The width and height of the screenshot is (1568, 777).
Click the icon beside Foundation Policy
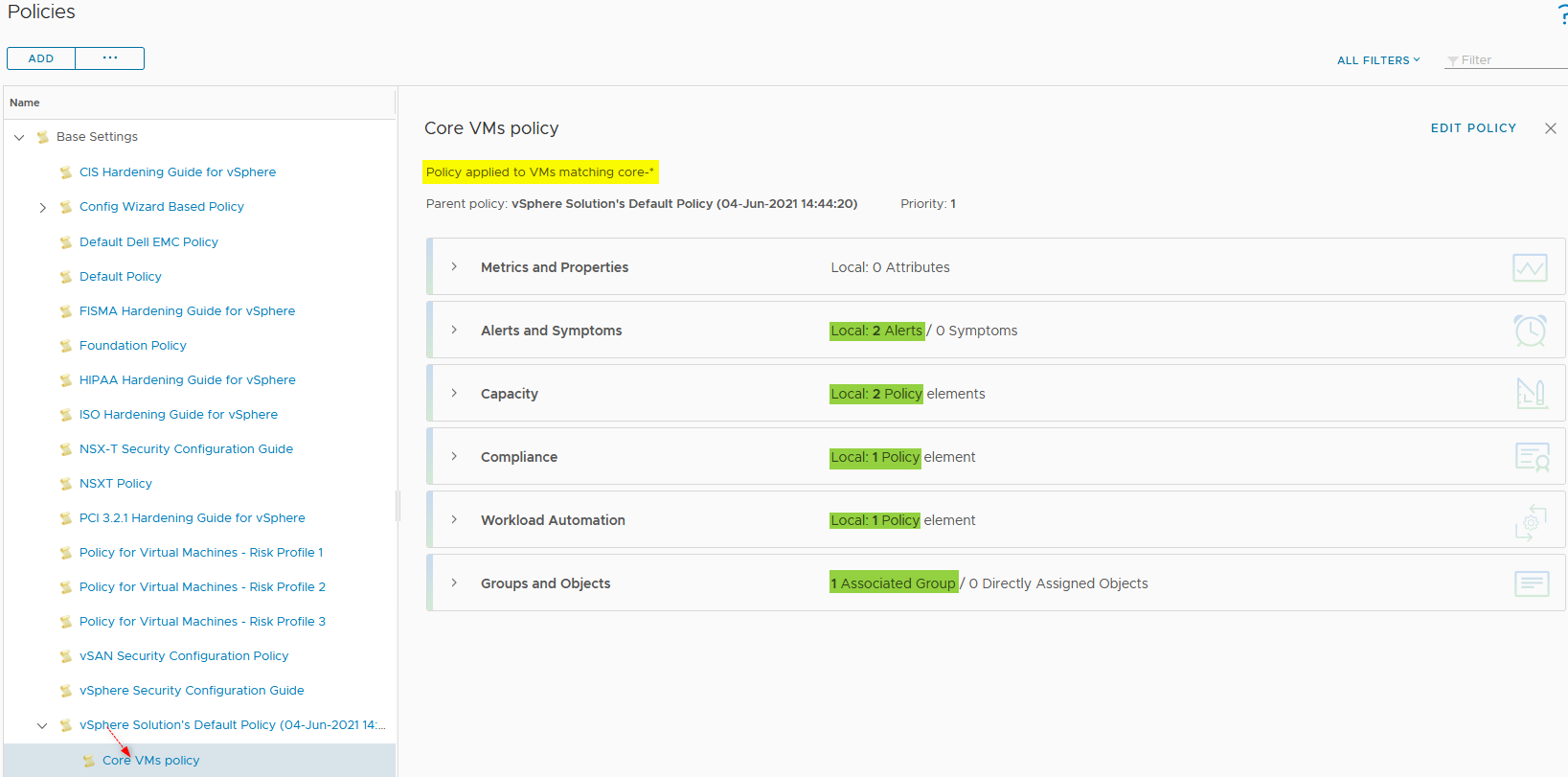[x=65, y=346]
